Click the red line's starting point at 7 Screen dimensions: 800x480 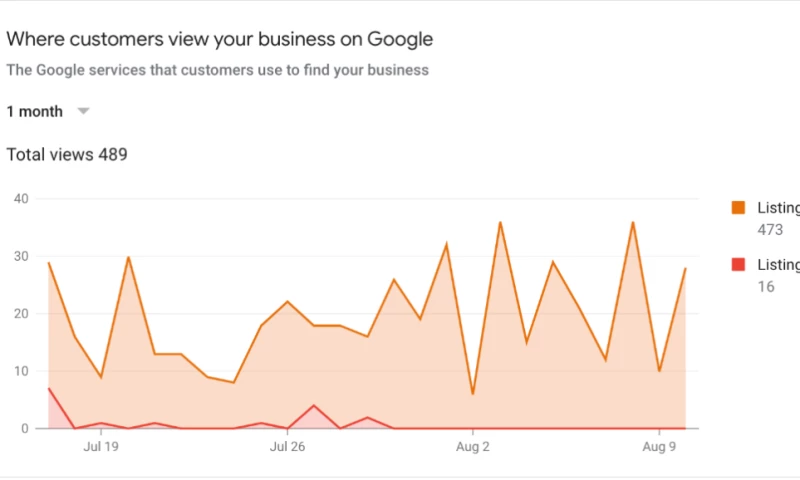49,388
